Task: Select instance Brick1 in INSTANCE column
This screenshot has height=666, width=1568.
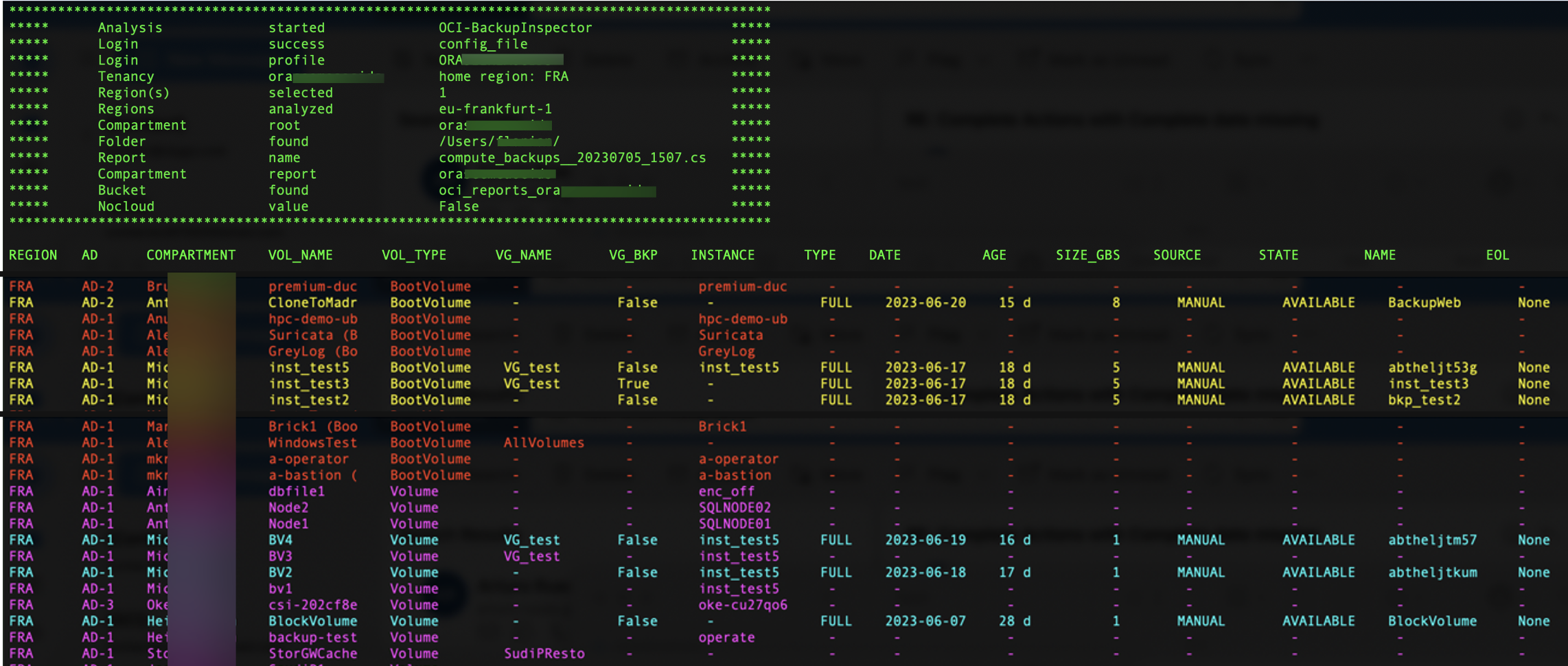Action: coord(722,426)
